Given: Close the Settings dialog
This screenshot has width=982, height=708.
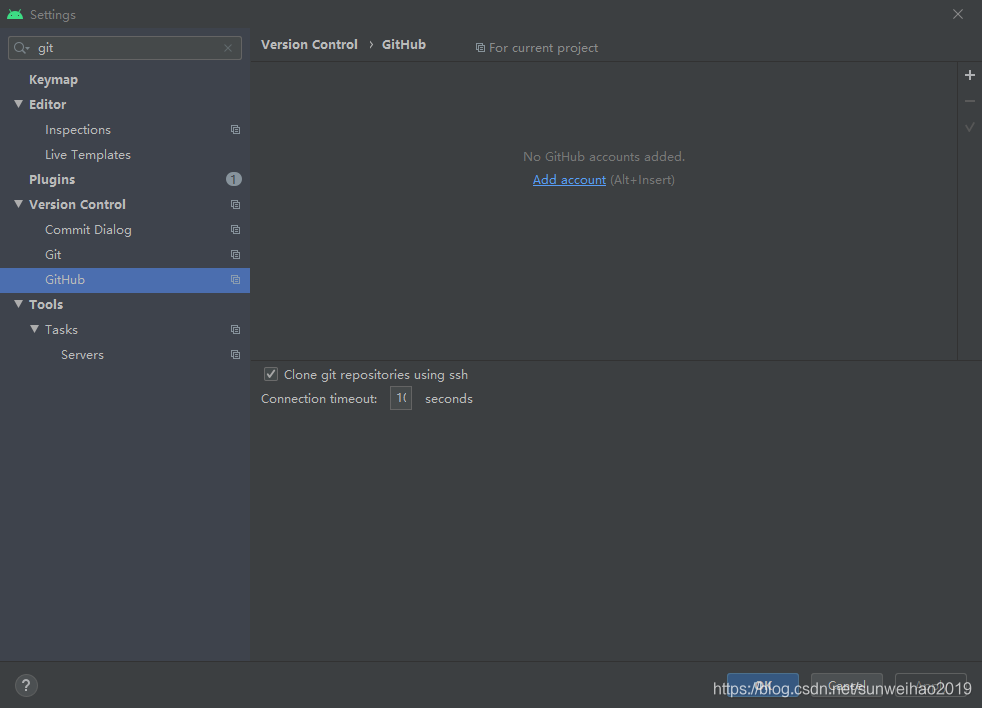Looking at the screenshot, I should tap(958, 14).
